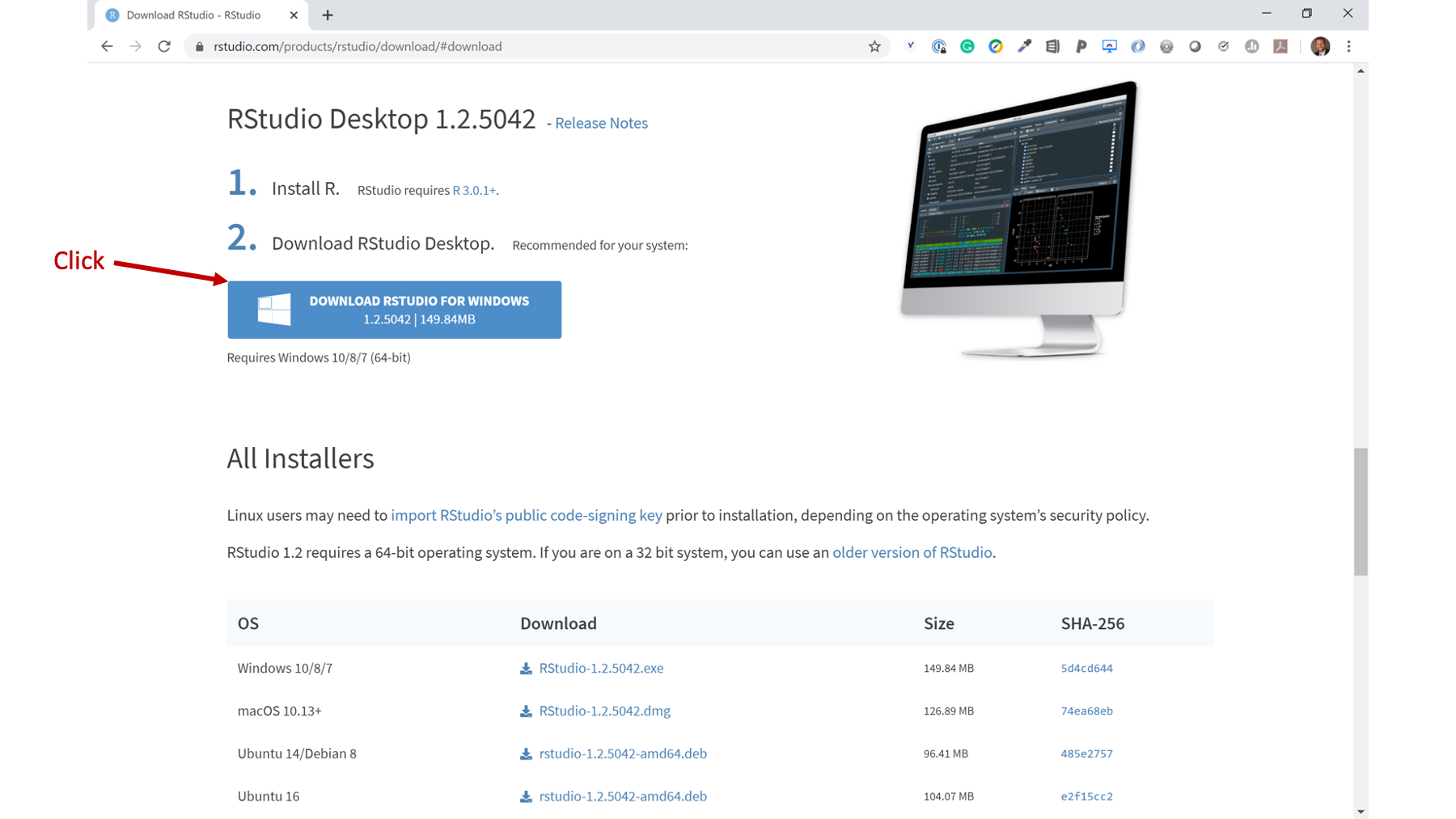Viewport: 1456px width, 819px height.
Task: Click the 'Windows 10/8/7' OS cell
Action: coord(285,668)
